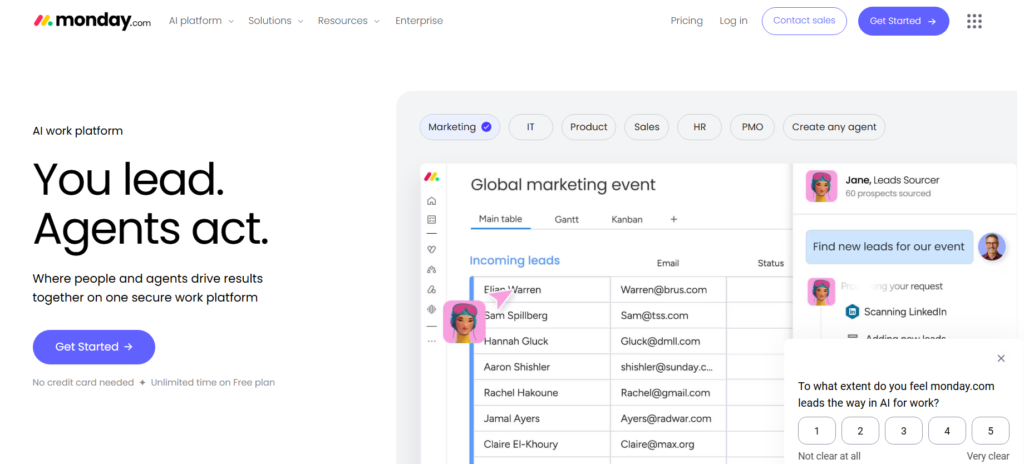Click the Claire El-Khoury row name

[520, 444]
